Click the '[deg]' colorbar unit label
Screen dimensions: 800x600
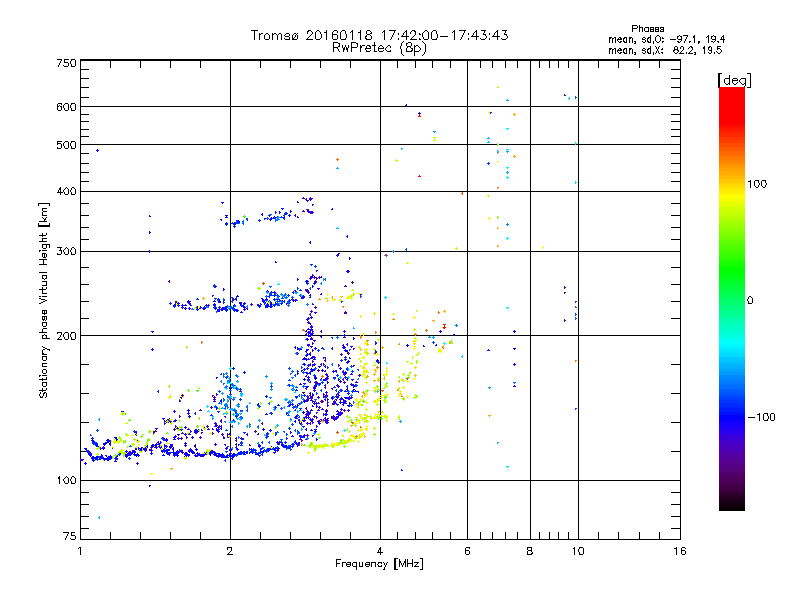pos(734,80)
